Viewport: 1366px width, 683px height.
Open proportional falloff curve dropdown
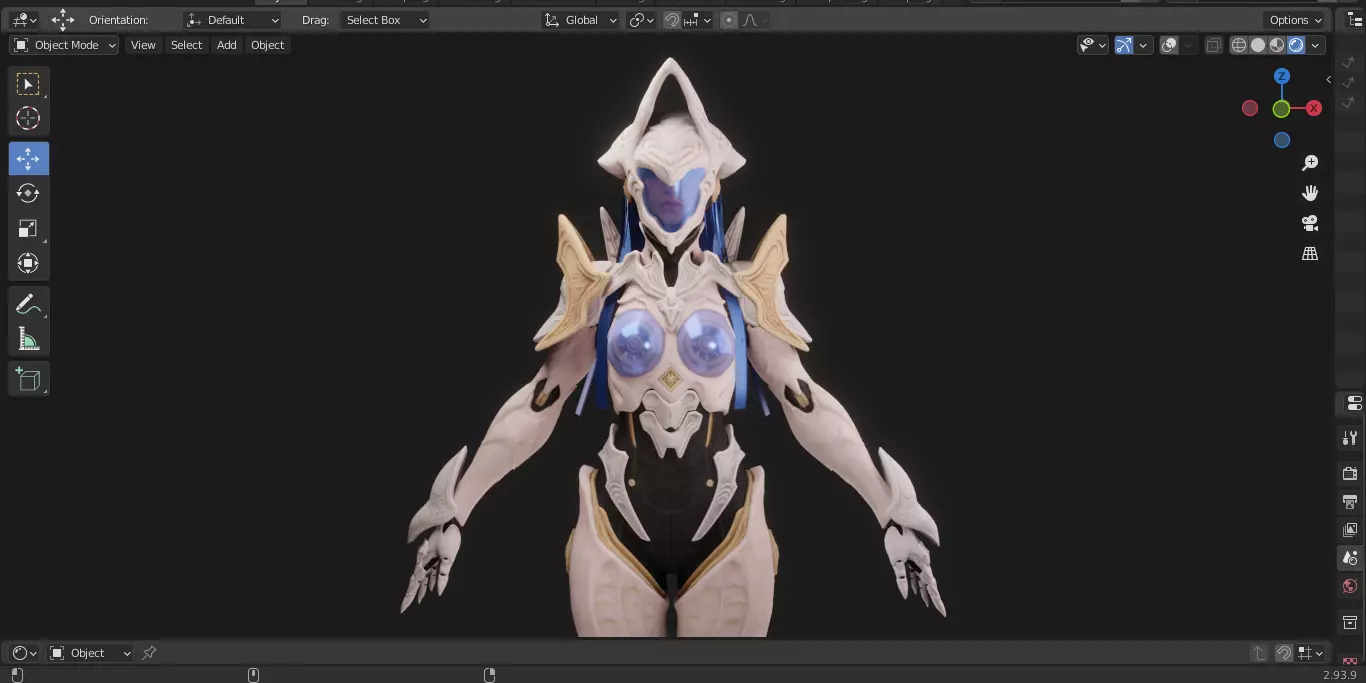point(756,20)
